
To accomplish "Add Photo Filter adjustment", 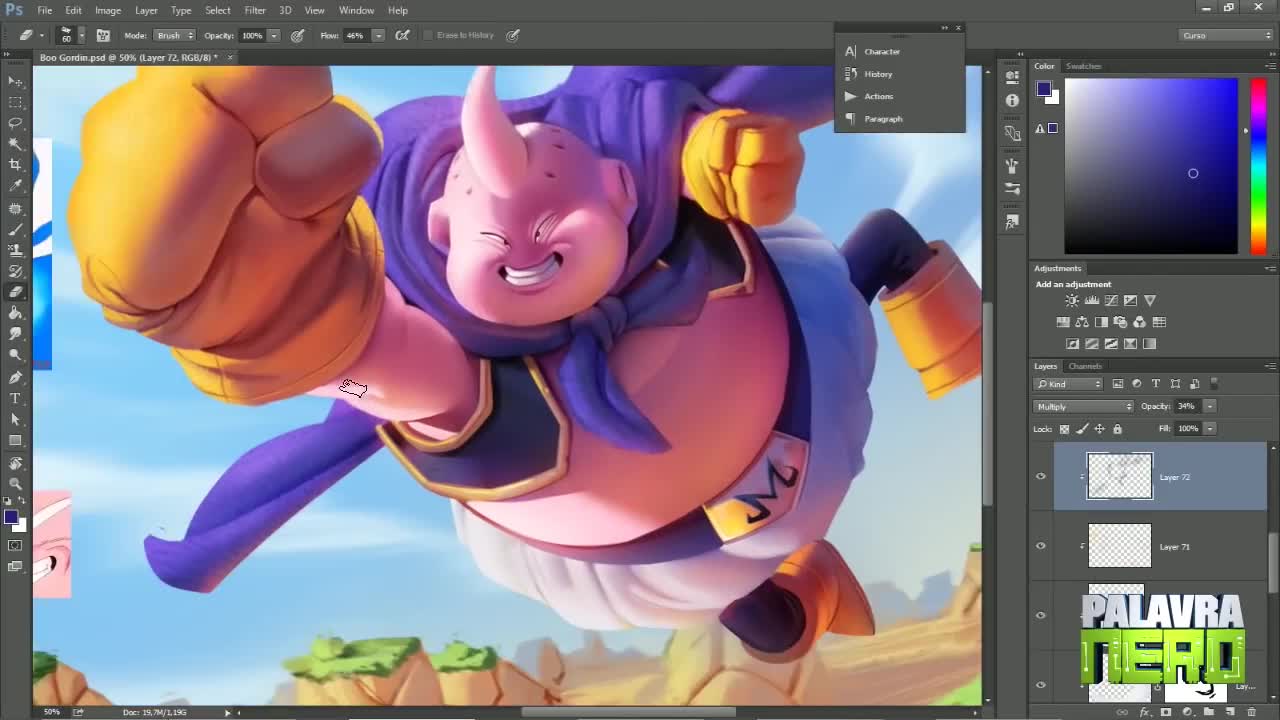I will click(1120, 322).
